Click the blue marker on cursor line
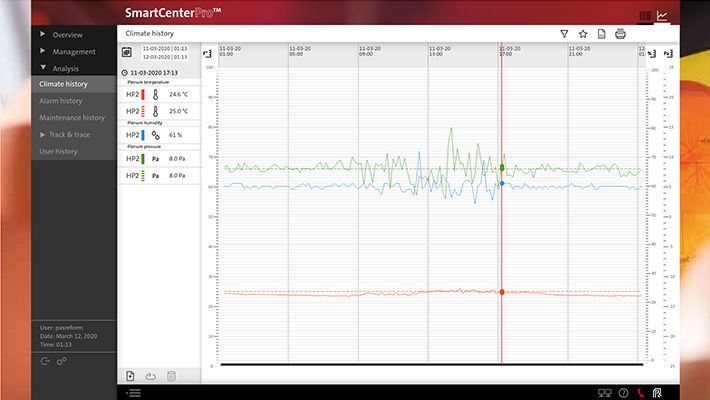The height and width of the screenshot is (400, 710). (502, 183)
